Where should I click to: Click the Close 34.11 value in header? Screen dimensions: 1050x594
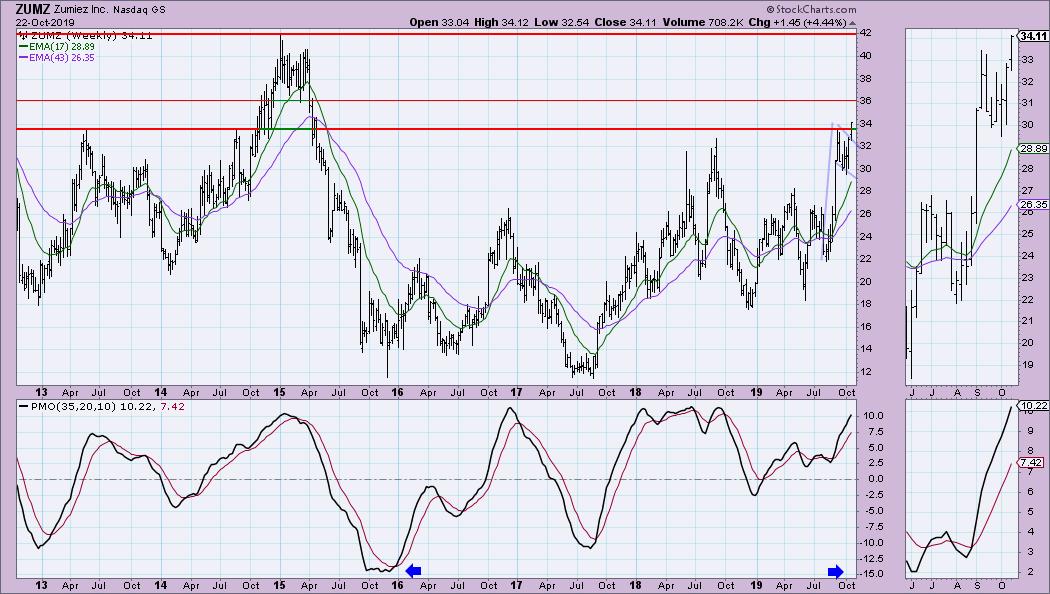tap(623, 22)
